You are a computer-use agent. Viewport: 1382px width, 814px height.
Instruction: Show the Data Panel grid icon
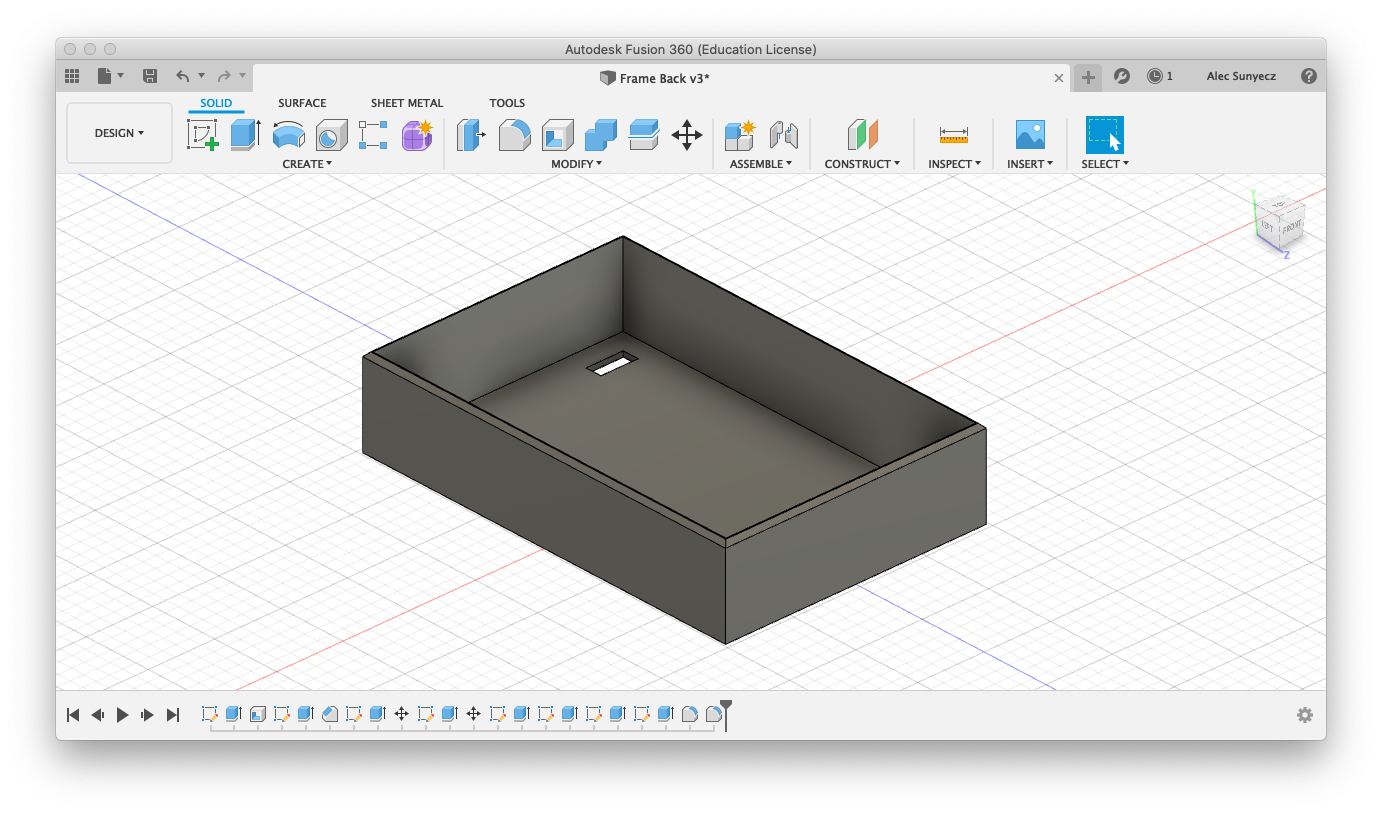pyautogui.click(x=72, y=76)
